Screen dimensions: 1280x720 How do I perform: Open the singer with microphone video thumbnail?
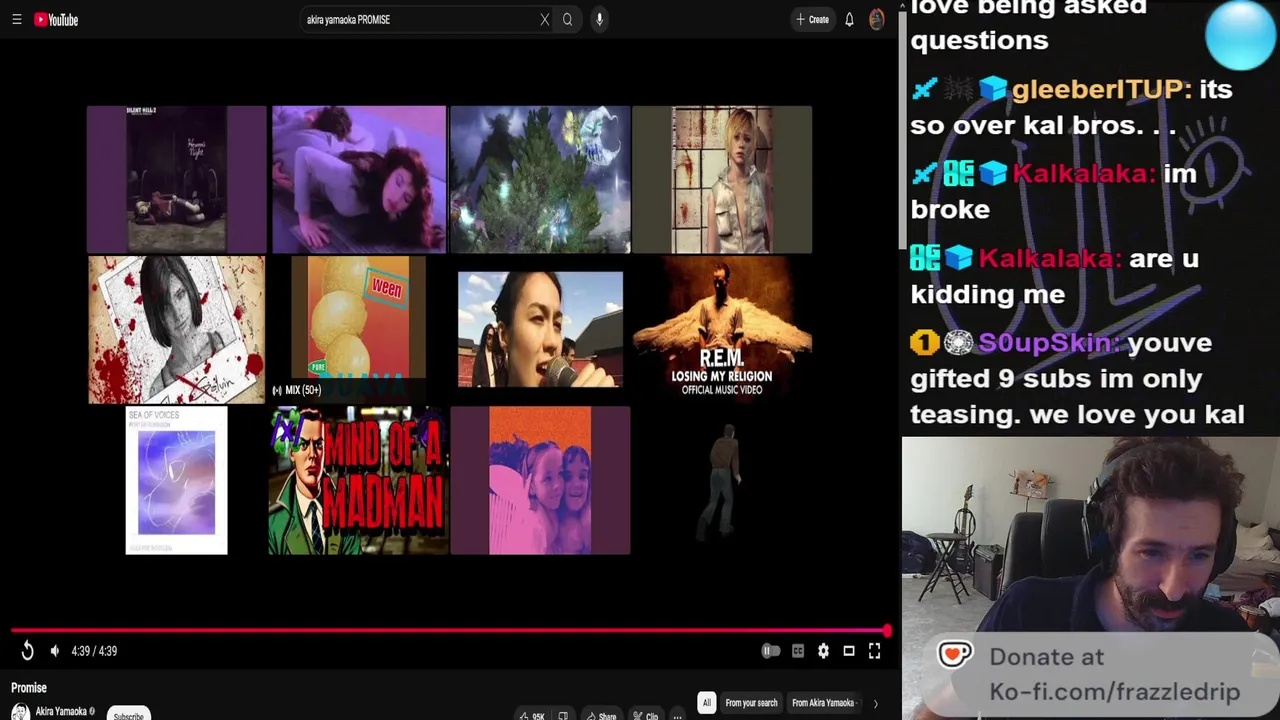pos(540,329)
